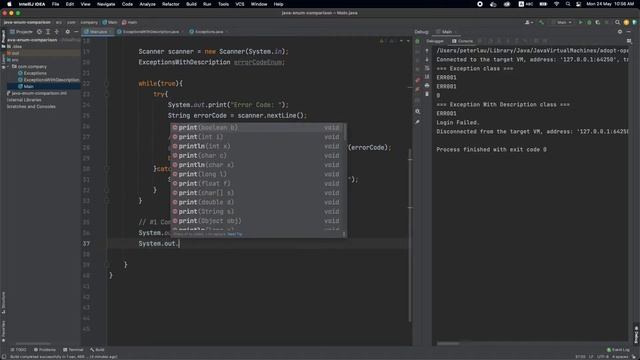The image size is (640, 360).
Task: Open TODO tool window tab
Action: click(19, 350)
